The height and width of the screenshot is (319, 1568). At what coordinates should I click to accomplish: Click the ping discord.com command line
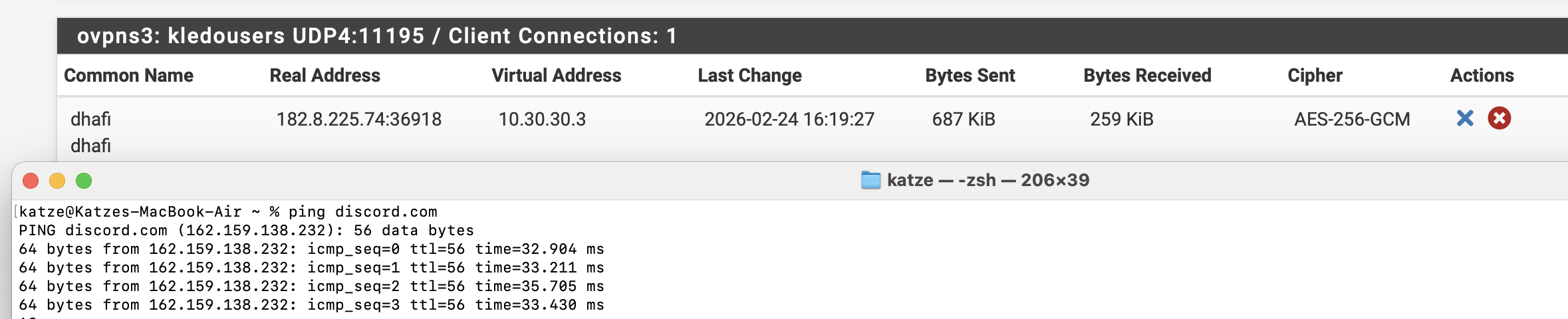362,212
